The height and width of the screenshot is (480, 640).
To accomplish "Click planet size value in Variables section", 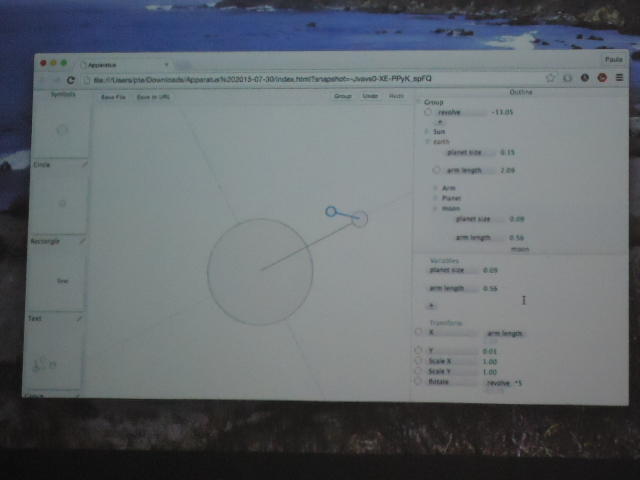I will 490,270.
